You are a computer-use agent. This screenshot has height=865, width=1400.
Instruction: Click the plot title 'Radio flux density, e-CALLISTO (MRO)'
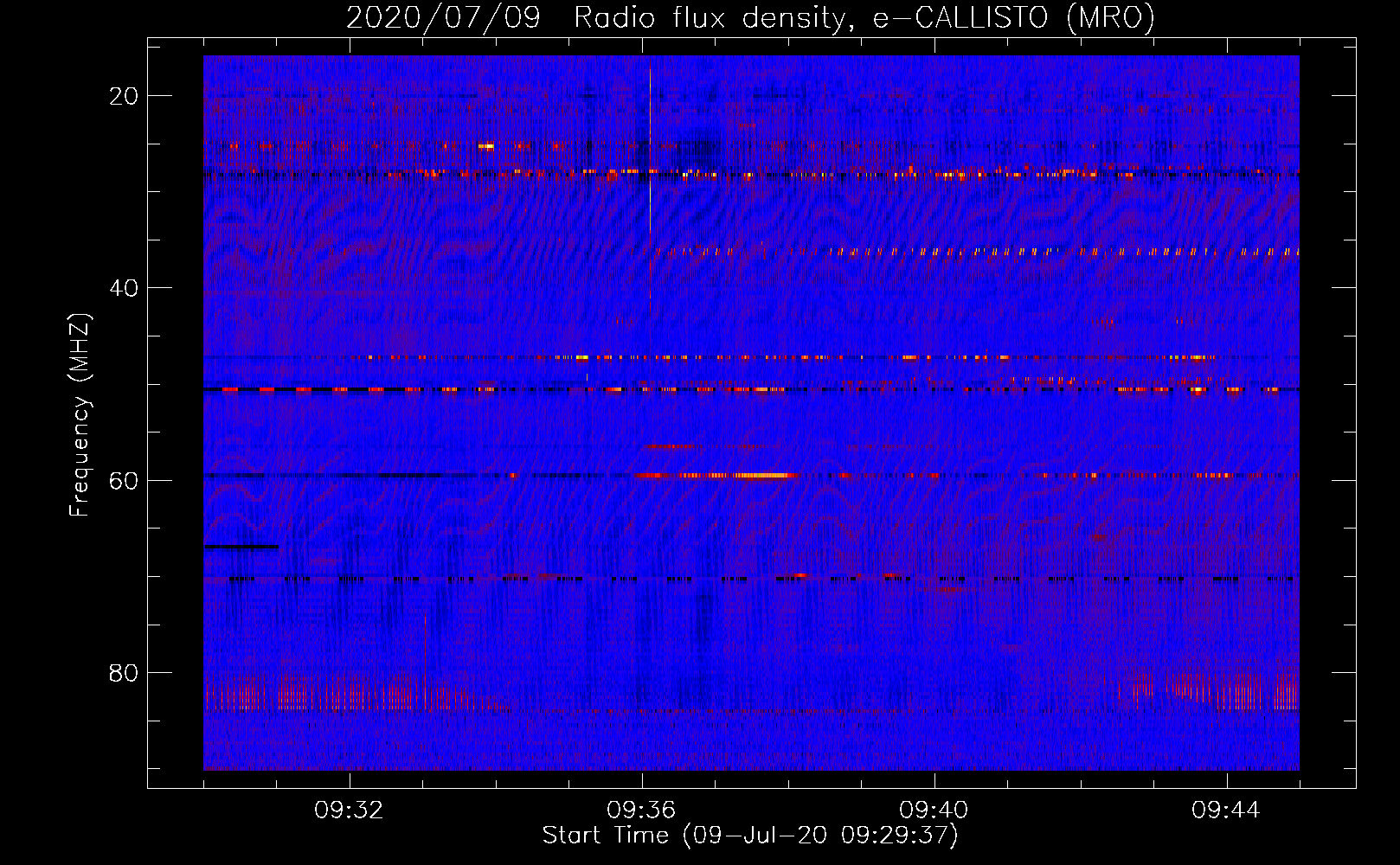[x=864, y=17]
